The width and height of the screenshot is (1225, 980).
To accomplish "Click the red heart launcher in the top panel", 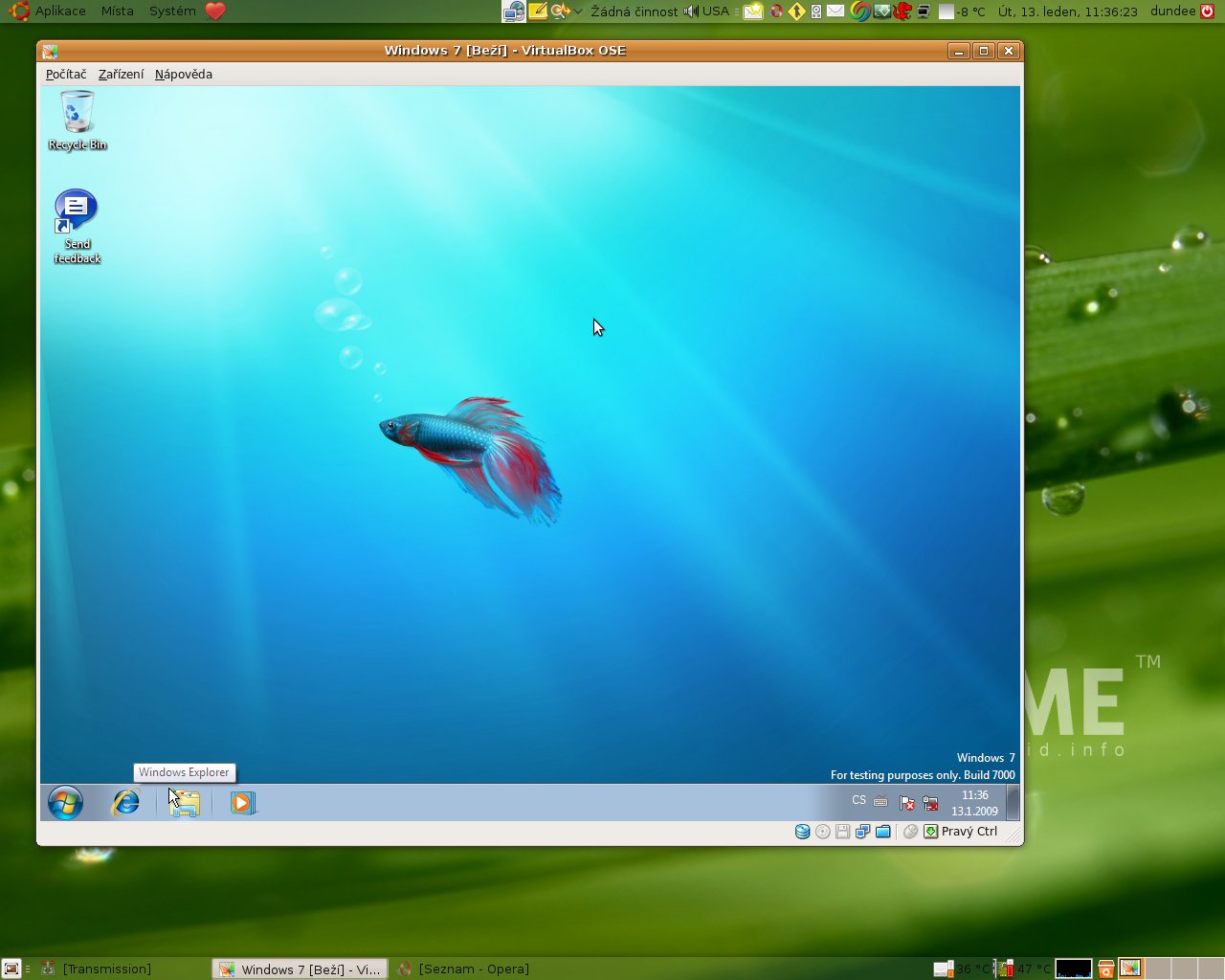I will 215,11.
